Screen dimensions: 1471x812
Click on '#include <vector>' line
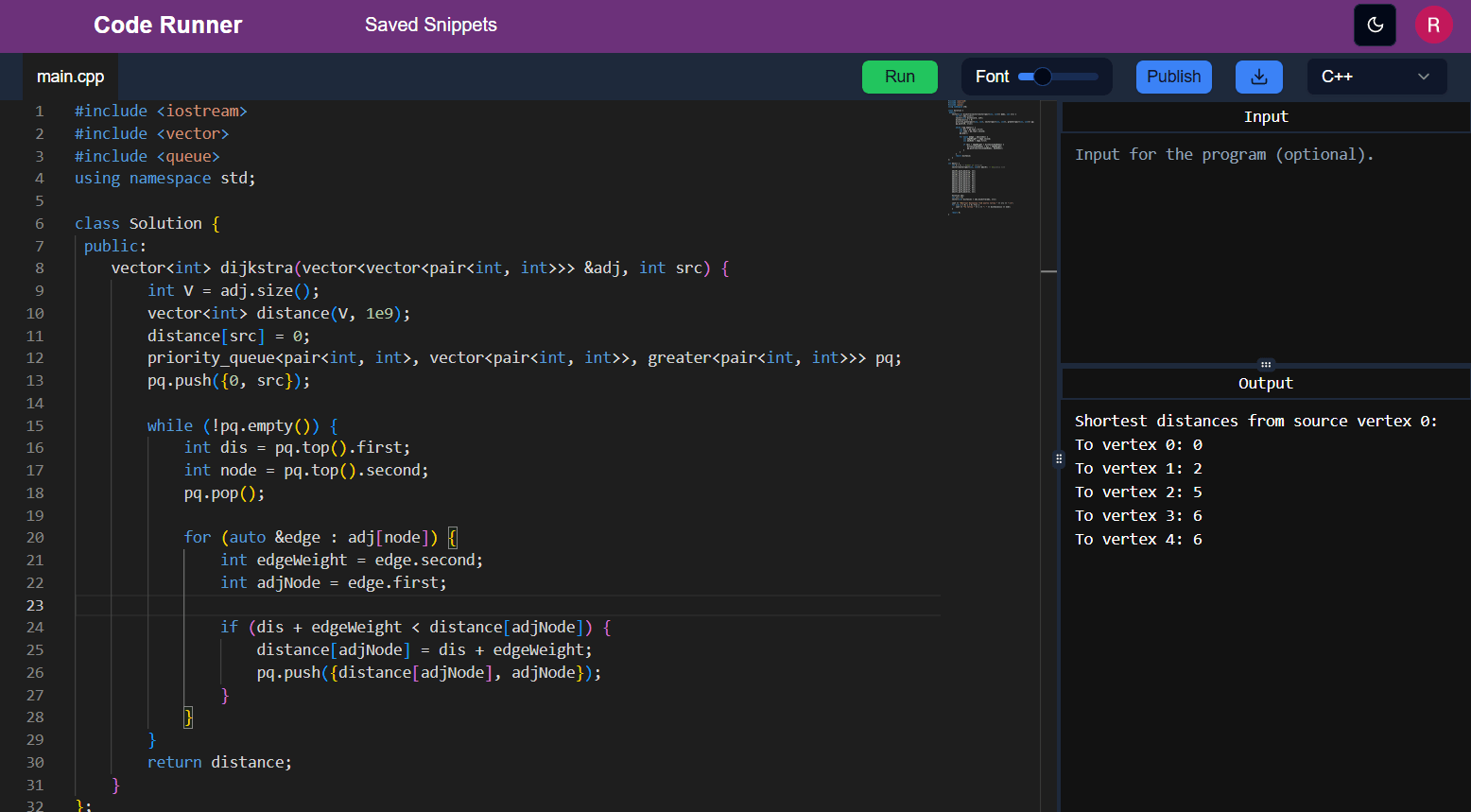151,133
